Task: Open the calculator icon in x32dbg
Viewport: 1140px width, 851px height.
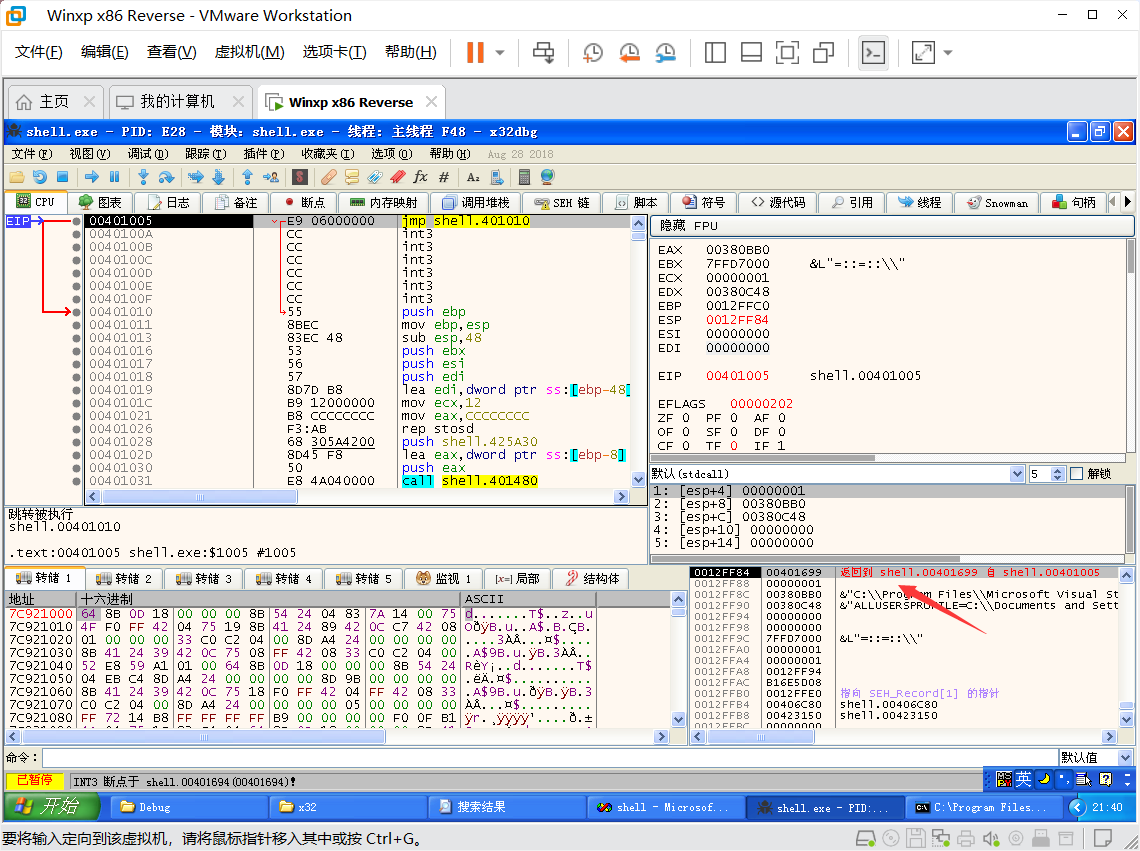Action: [523, 177]
